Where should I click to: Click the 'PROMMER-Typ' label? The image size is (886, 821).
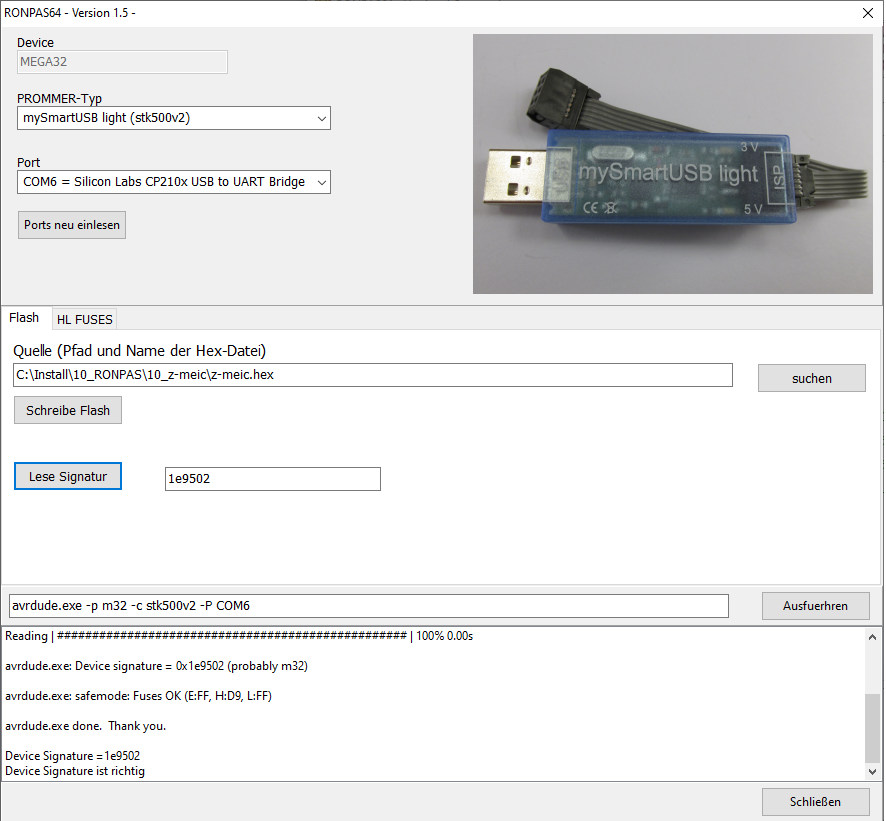pos(59,98)
